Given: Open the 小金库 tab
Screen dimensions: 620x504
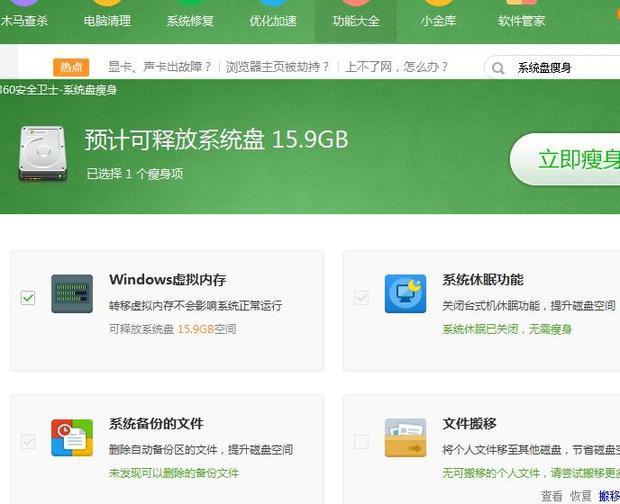Looking at the screenshot, I should 439,21.
